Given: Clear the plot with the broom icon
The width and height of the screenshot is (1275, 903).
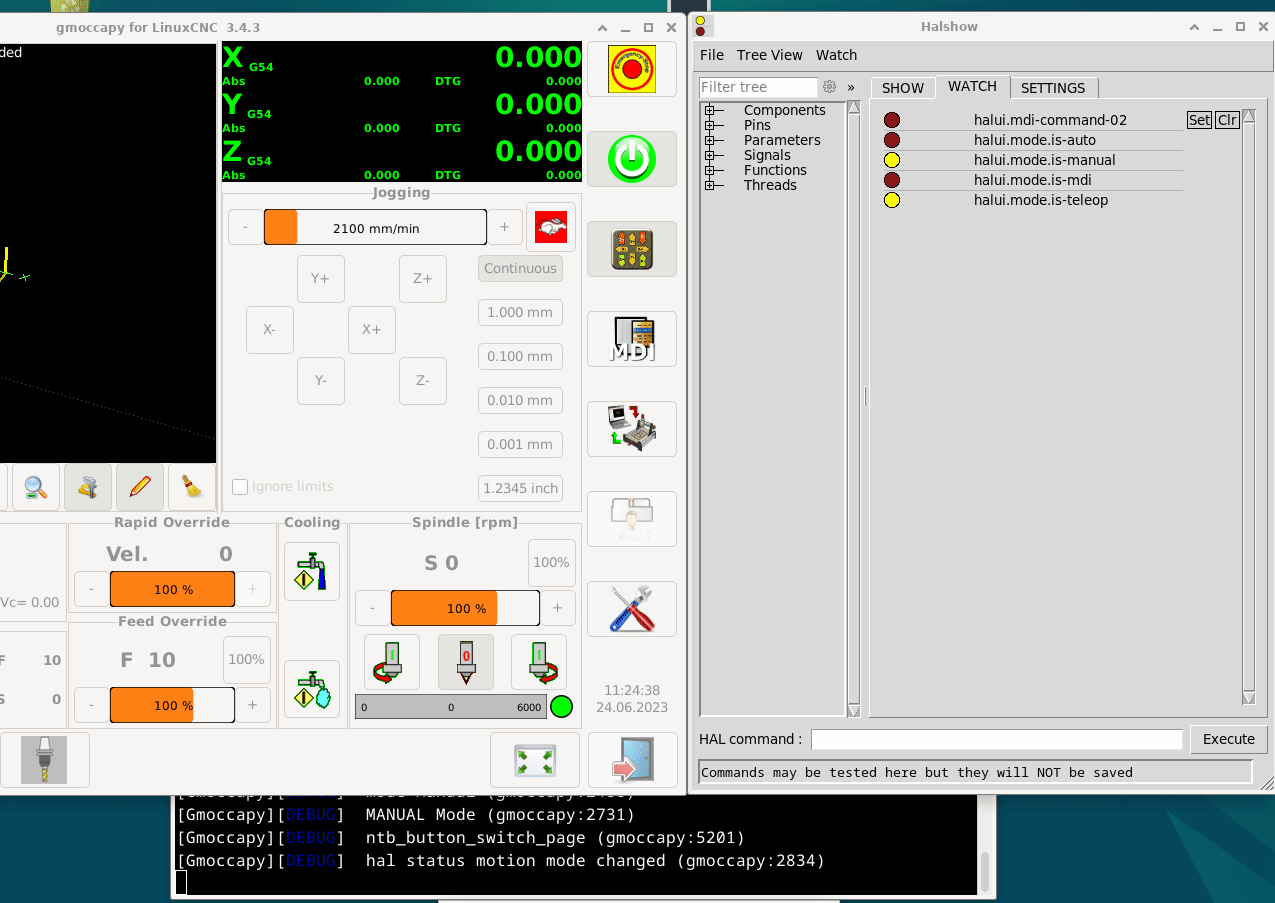Looking at the screenshot, I should (x=192, y=487).
